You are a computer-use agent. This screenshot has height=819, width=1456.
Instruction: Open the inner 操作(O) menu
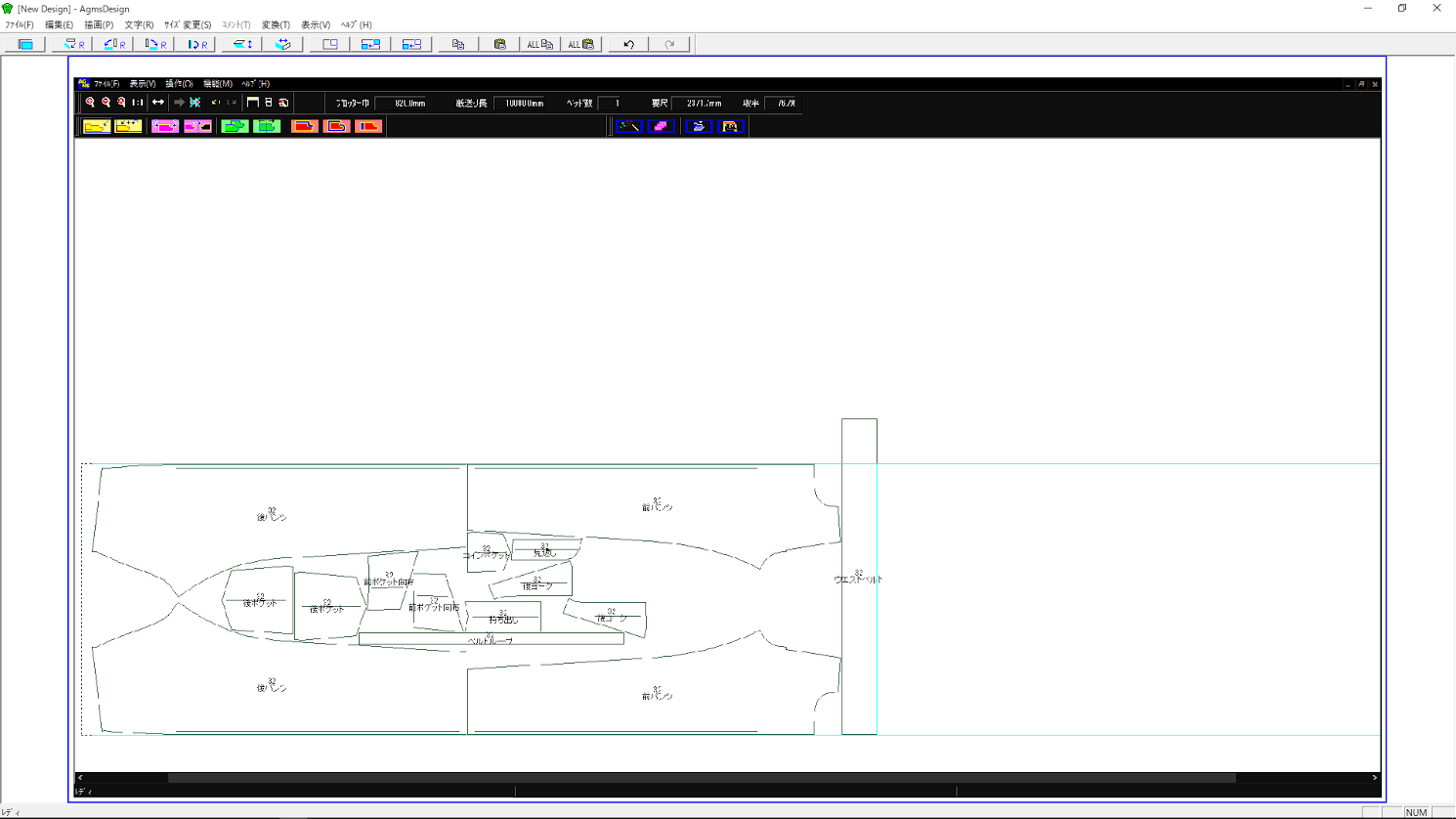(179, 84)
